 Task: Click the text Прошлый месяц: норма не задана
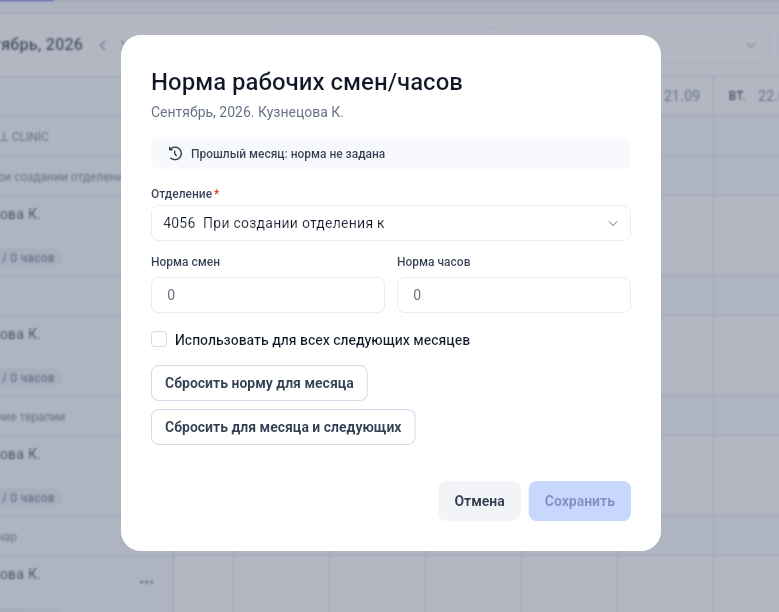click(288, 153)
